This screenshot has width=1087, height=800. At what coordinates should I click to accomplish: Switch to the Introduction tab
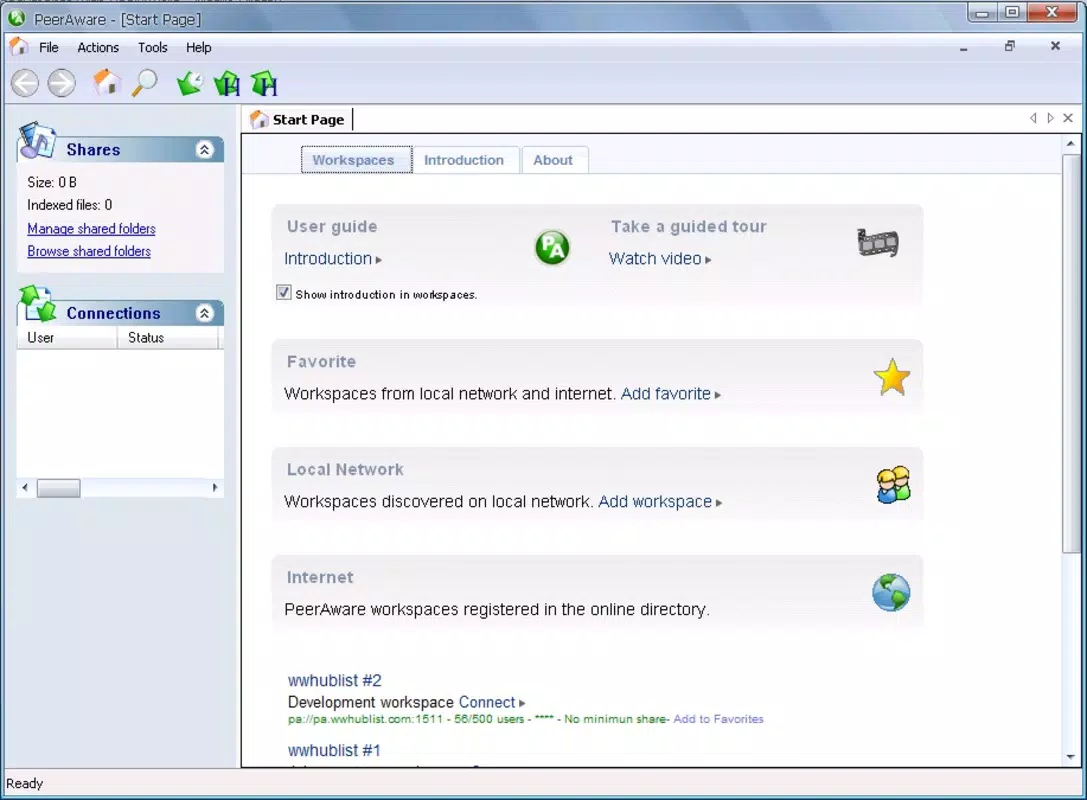[x=464, y=160]
